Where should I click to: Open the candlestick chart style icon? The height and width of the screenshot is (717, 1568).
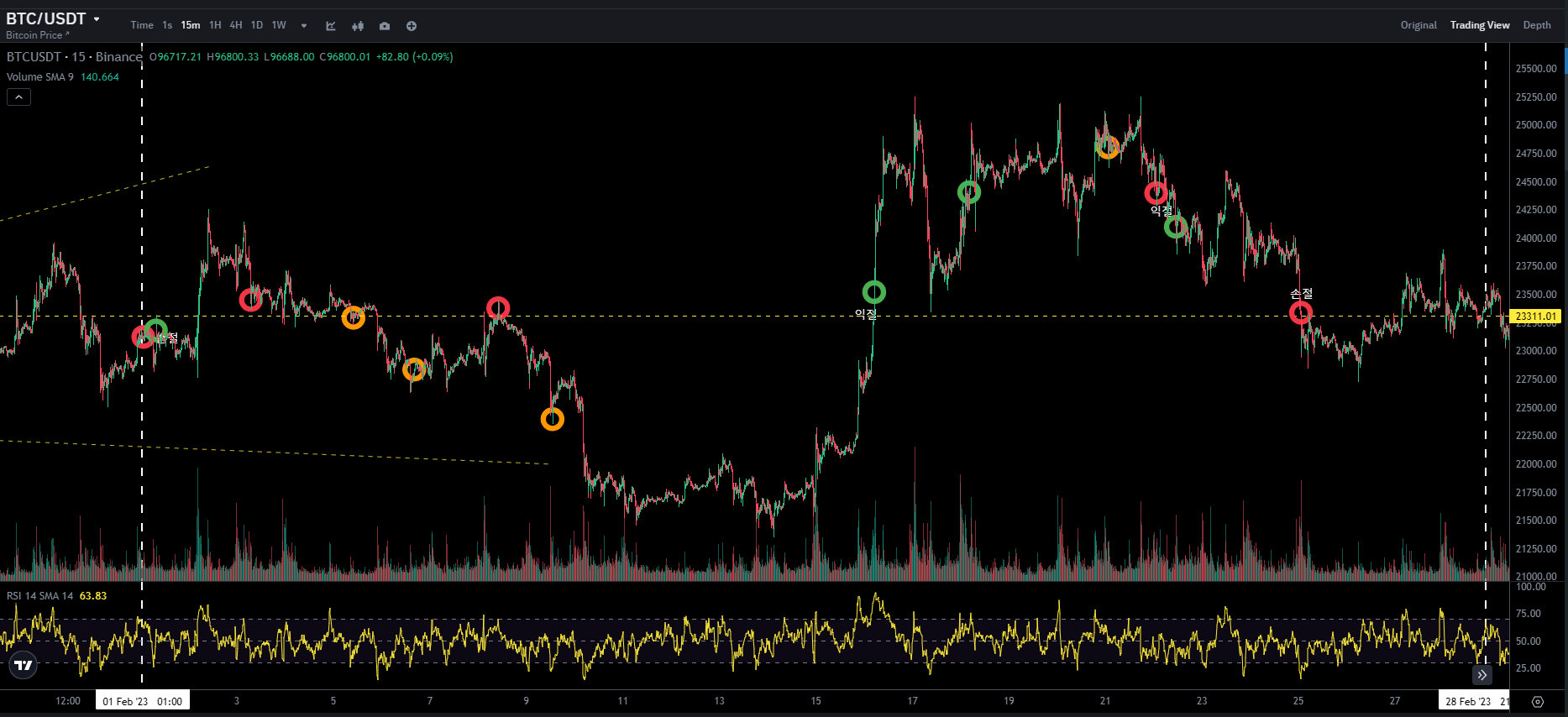pyautogui.click(x=358, y=26)
